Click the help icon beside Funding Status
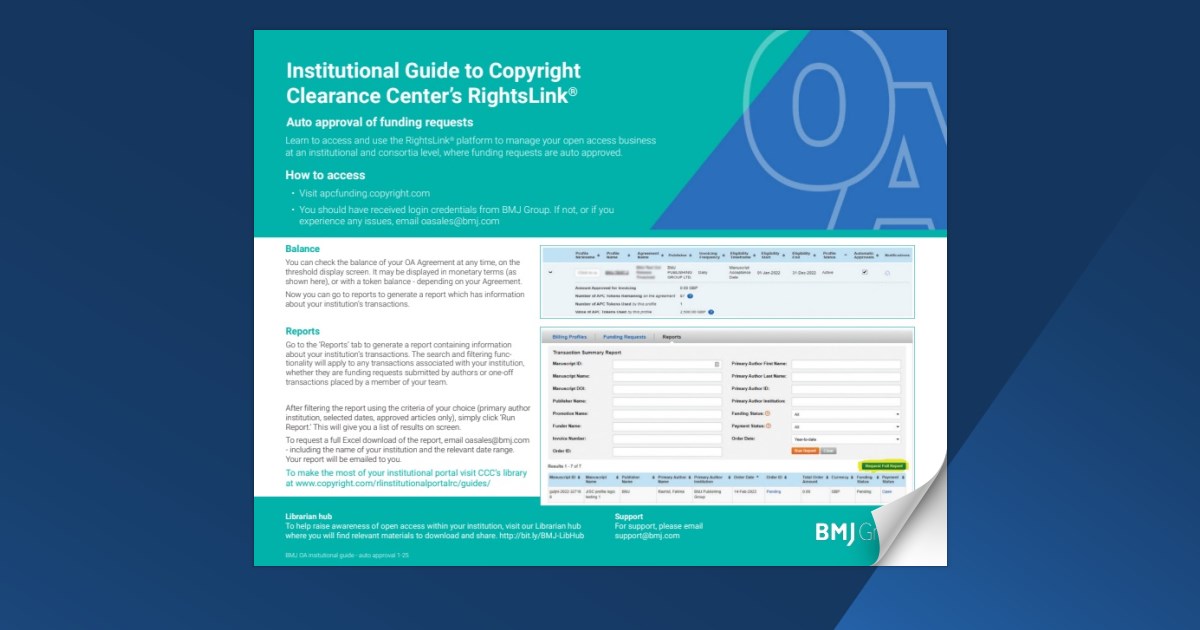 pyautogui.click(x=768, y=413)
